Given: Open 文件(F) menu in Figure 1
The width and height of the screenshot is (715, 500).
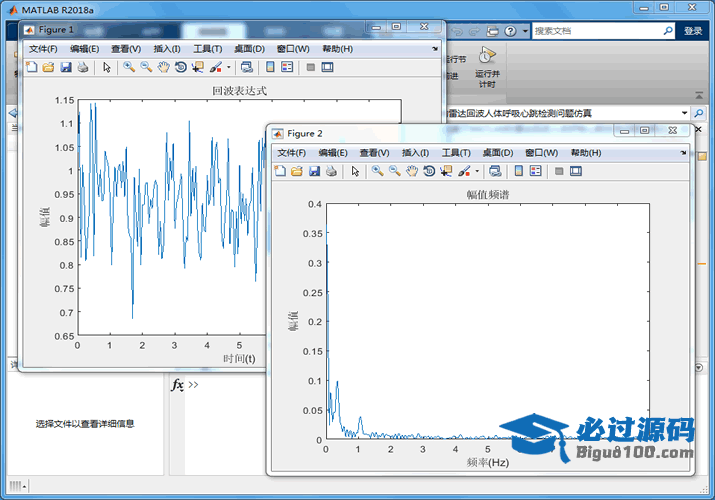Looking at the screenshot, I should tap(43, 49).
